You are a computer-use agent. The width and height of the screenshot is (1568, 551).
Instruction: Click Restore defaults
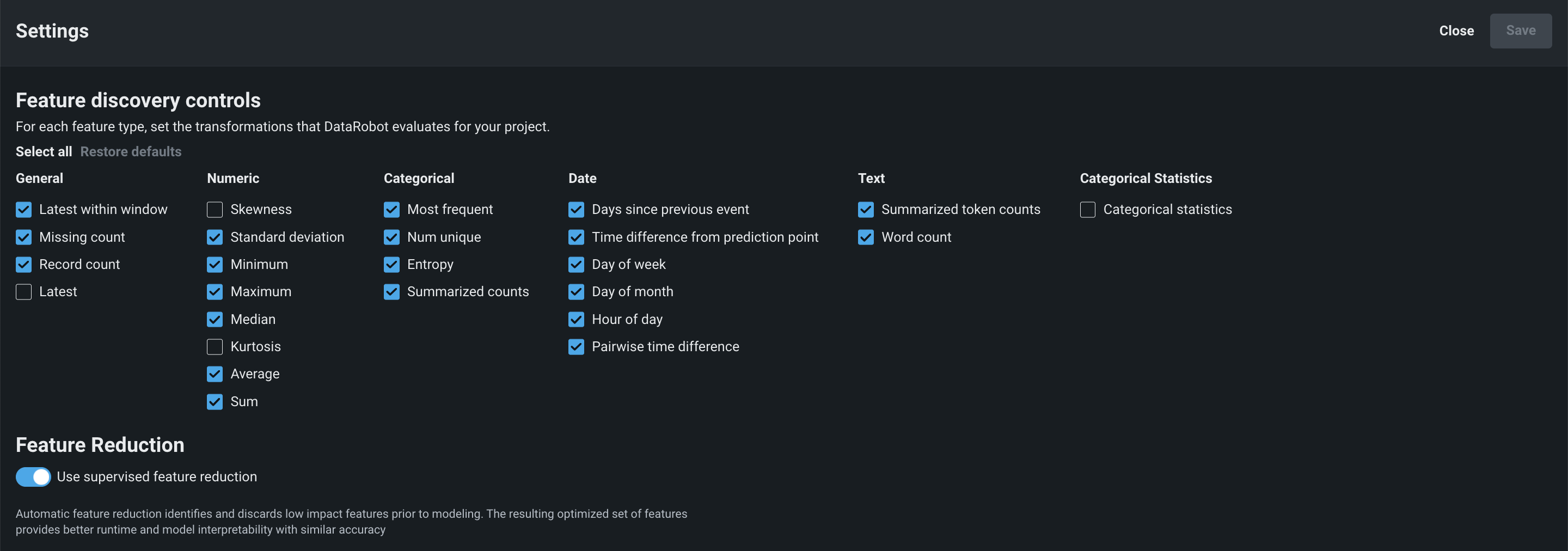coord(131,151)
